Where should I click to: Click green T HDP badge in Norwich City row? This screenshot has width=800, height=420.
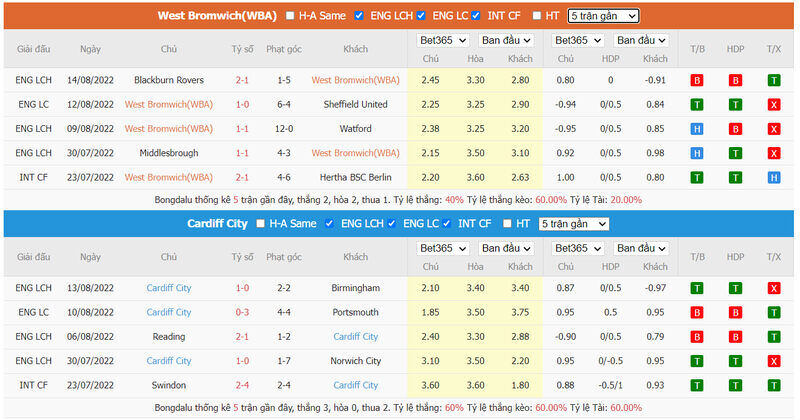point(735,361)
